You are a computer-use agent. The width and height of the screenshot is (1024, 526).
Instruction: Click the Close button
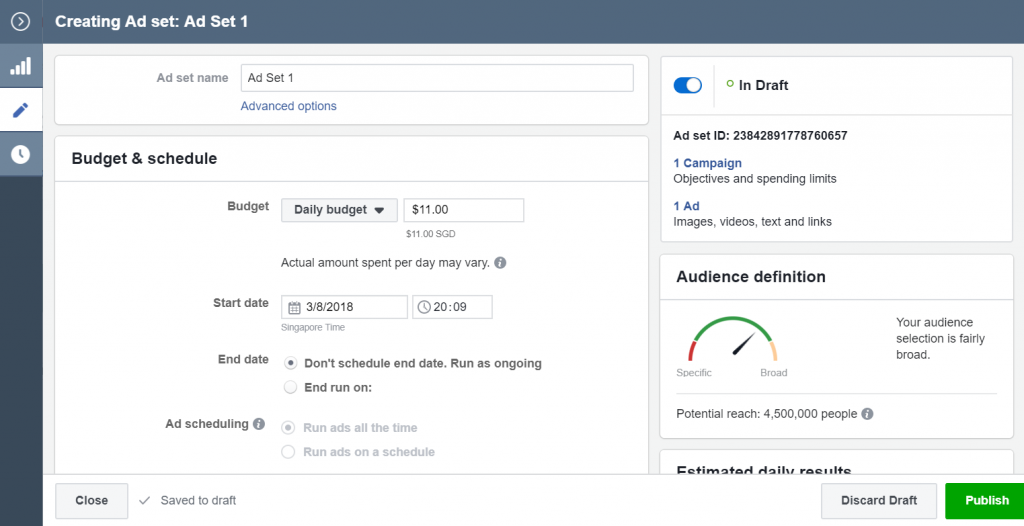(91, 501)
